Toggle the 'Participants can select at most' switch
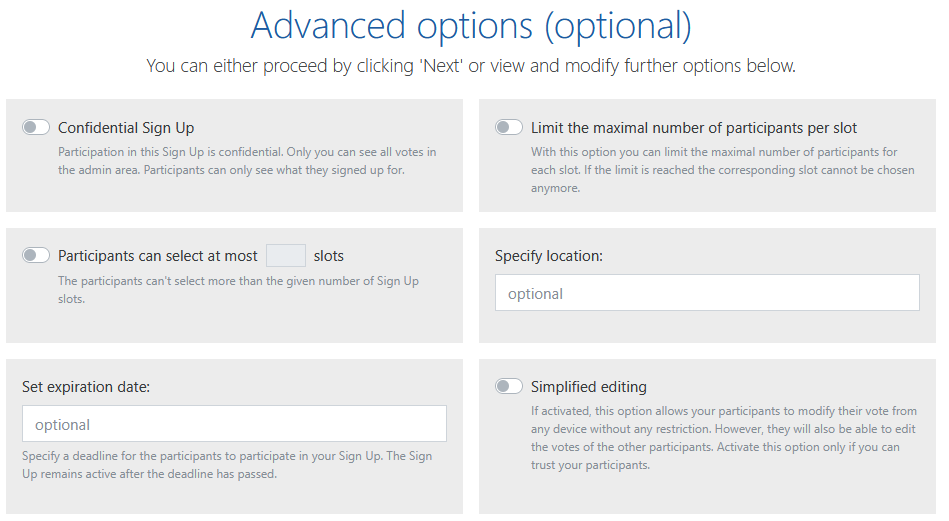This screenshot has height=521, width=949. point(36,255)
